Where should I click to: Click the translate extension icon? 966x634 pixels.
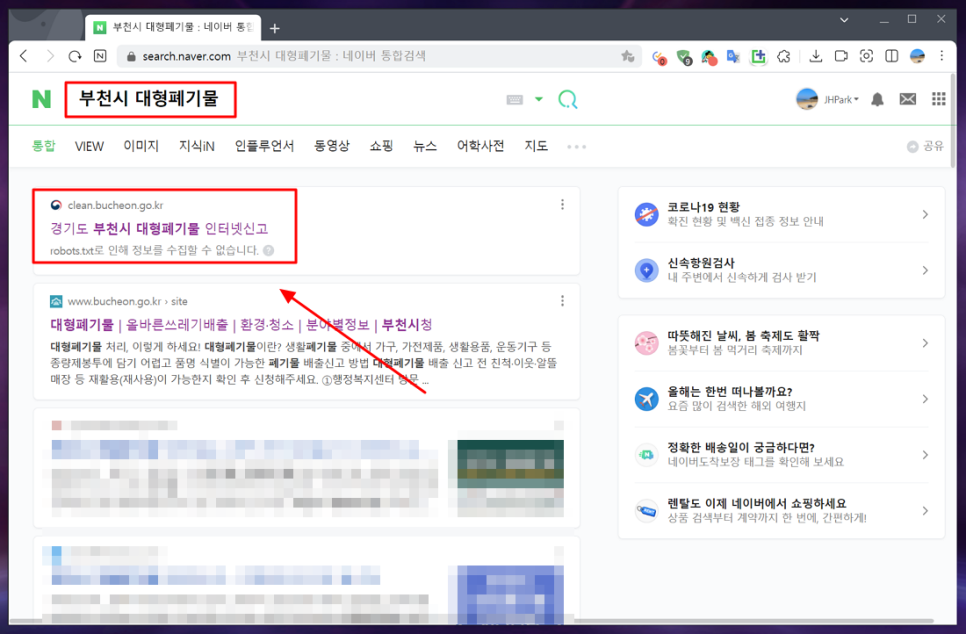pyautogui.click(x=733, y=57)
